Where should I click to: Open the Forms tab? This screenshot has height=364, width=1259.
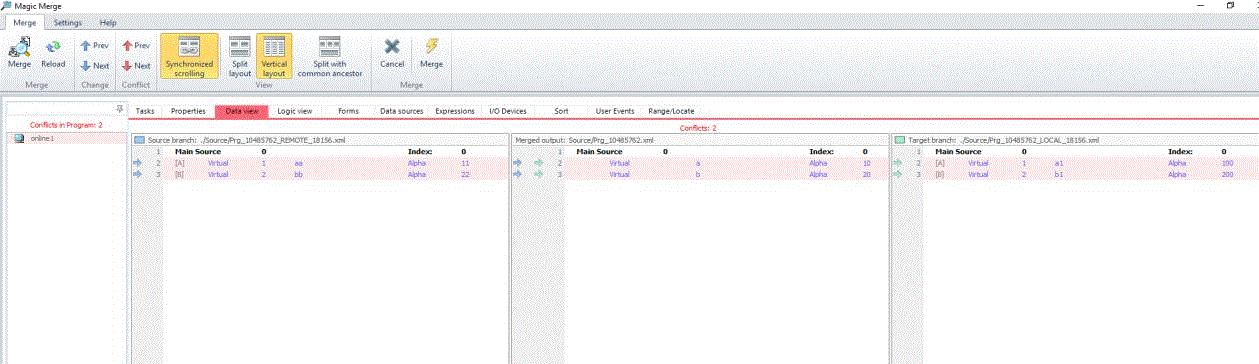(348, 111)
